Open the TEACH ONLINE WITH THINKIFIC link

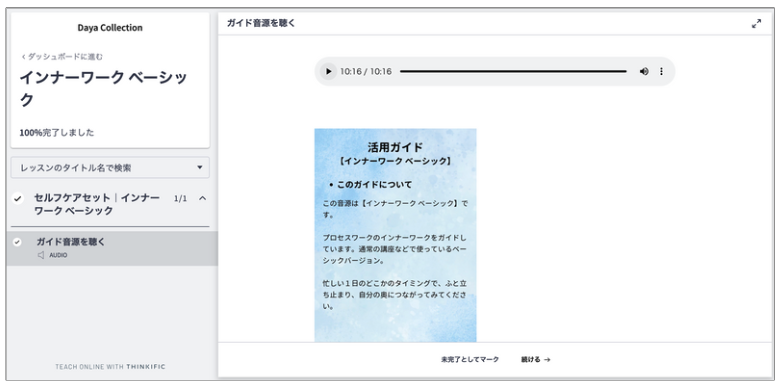coord(110,367)
